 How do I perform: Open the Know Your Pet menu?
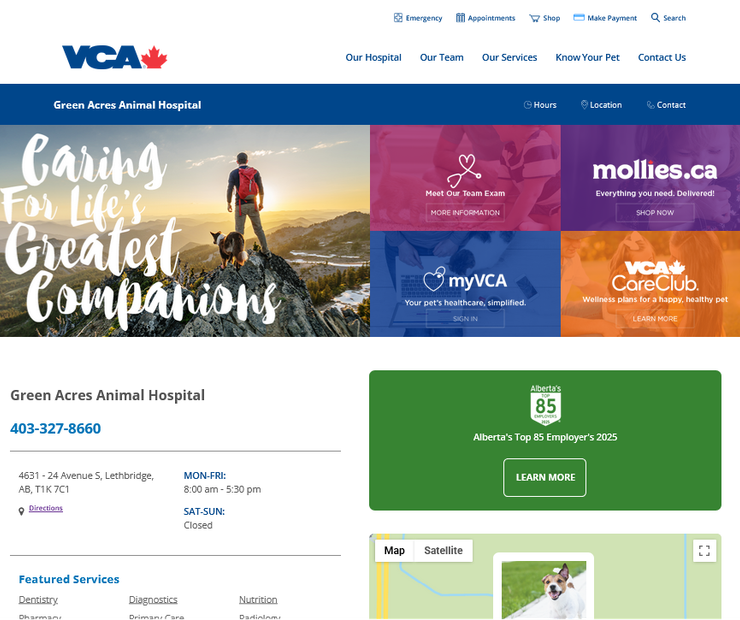point(587,58)
